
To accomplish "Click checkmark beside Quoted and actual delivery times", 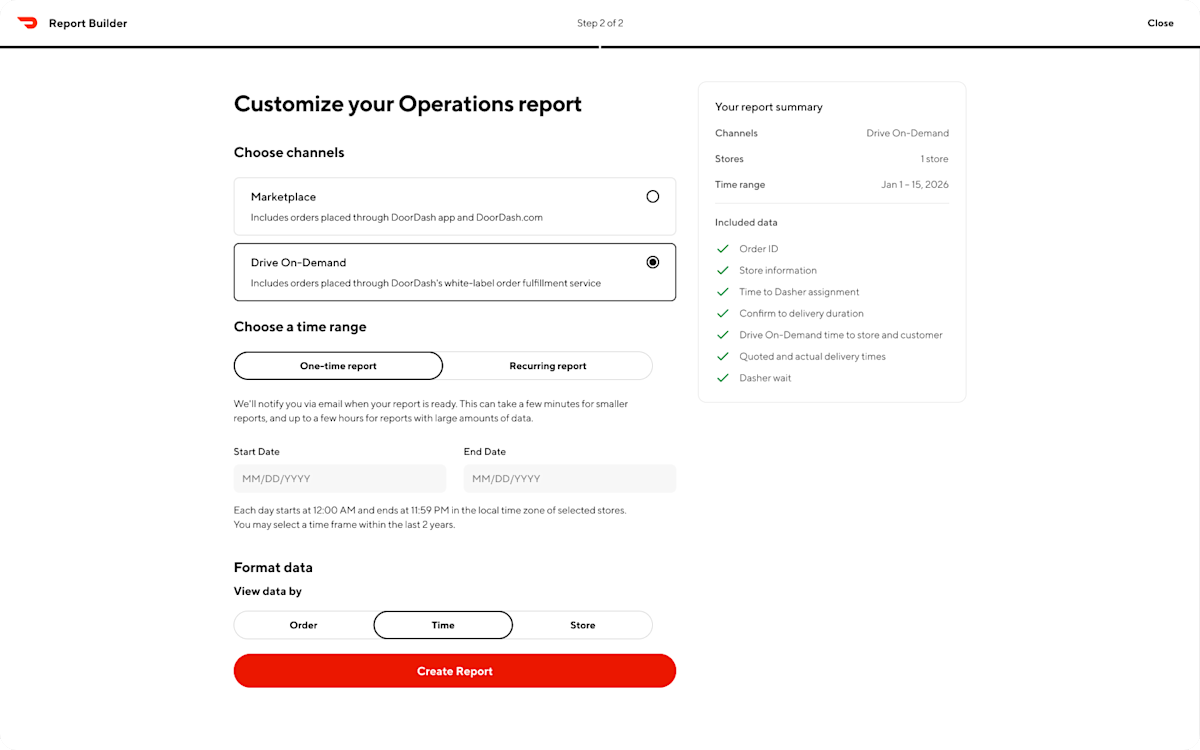I will click(722, 356).
